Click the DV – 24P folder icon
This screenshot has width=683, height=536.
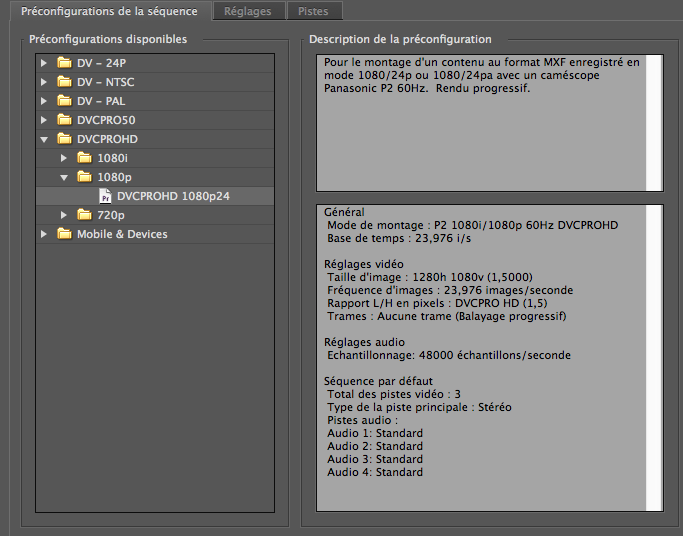tap(64, 63)
